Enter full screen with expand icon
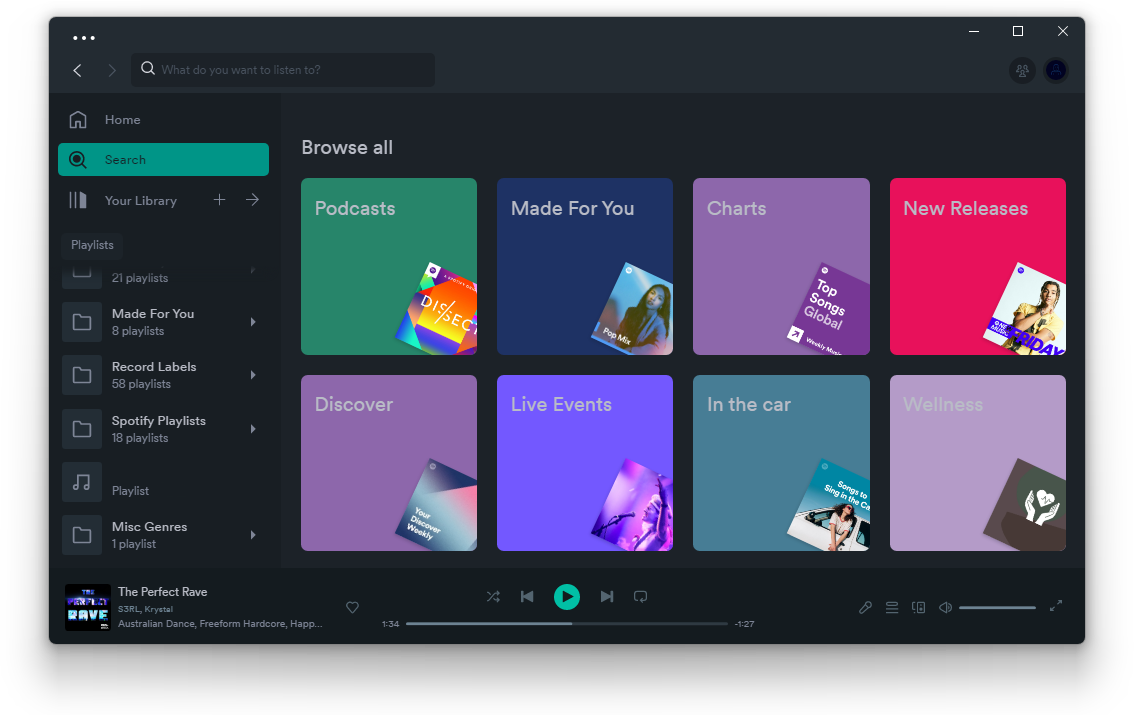The image size is (1134, 715). tap(1056, 606)
